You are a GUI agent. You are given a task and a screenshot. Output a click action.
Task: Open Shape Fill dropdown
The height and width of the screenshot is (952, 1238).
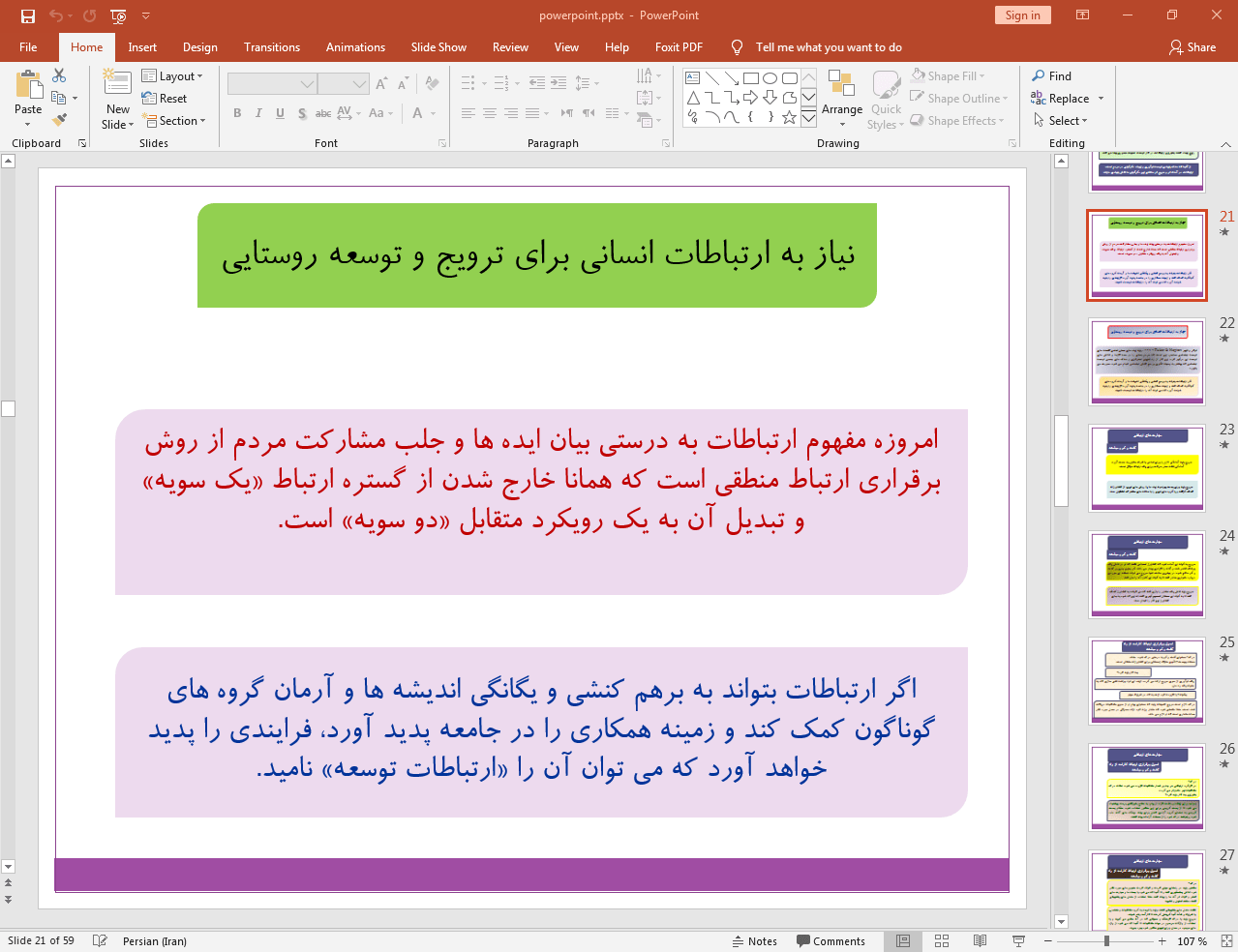(948, 75)
